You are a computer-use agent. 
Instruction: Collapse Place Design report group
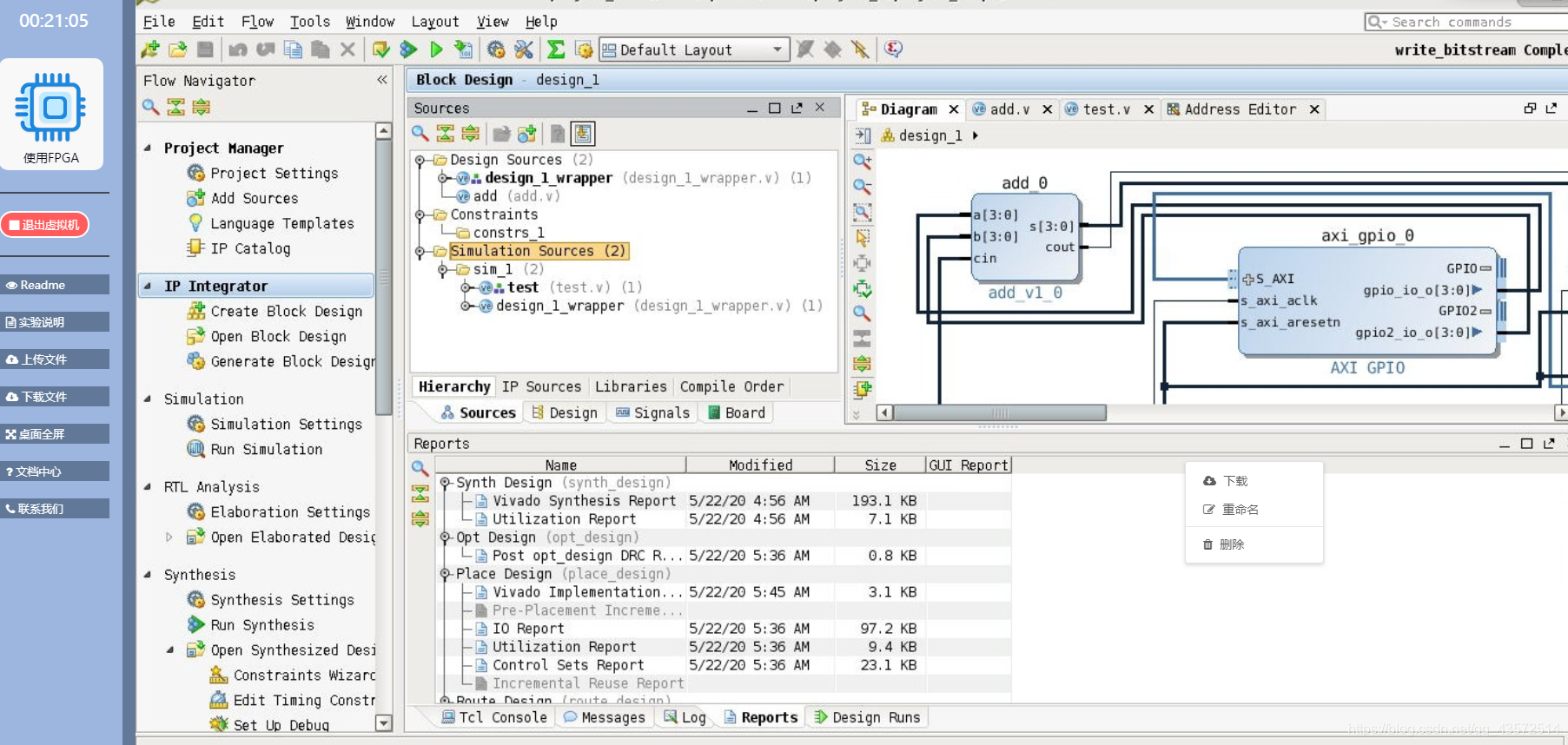[445, 574]
